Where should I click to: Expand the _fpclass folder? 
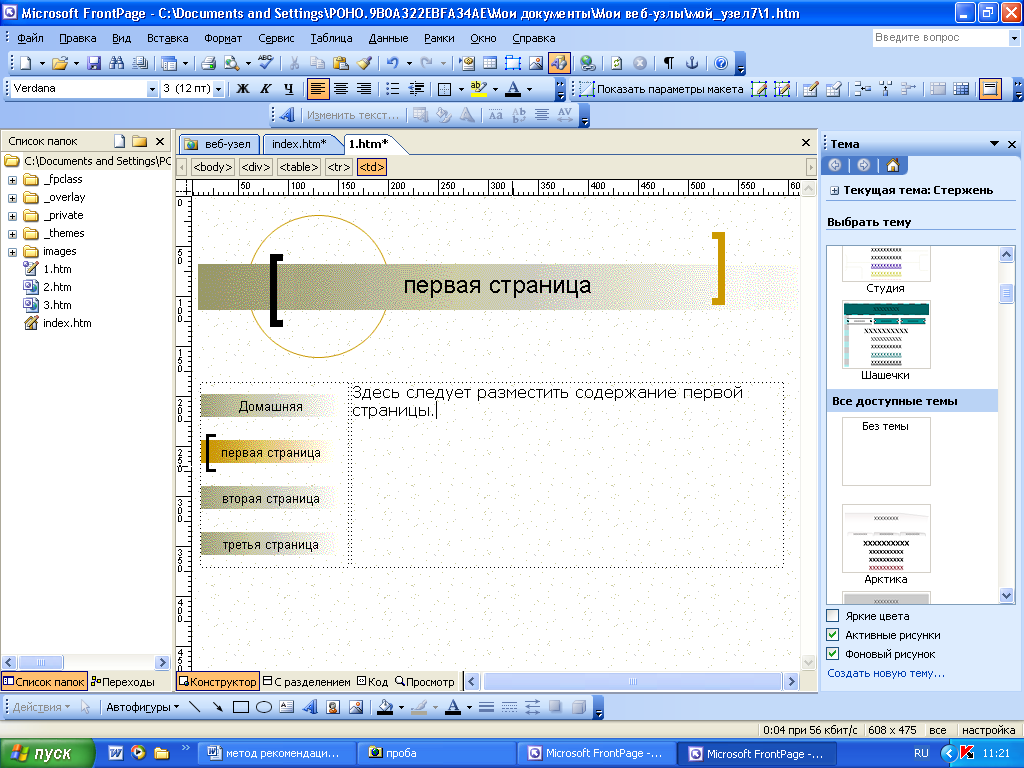coord(12,180)
